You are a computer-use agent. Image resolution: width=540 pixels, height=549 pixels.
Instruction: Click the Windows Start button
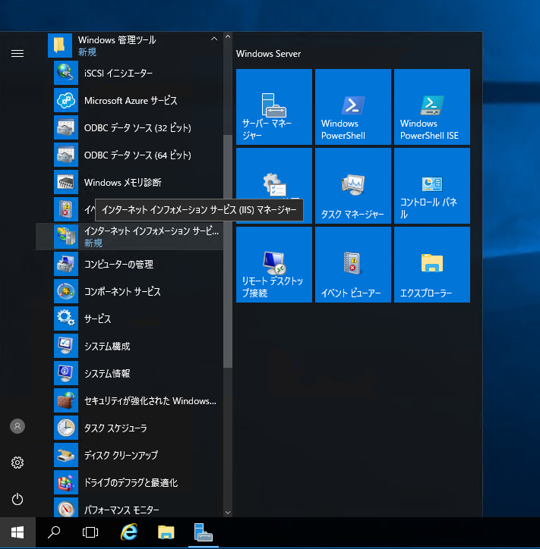pyautogui.click(x=18, y=533)
